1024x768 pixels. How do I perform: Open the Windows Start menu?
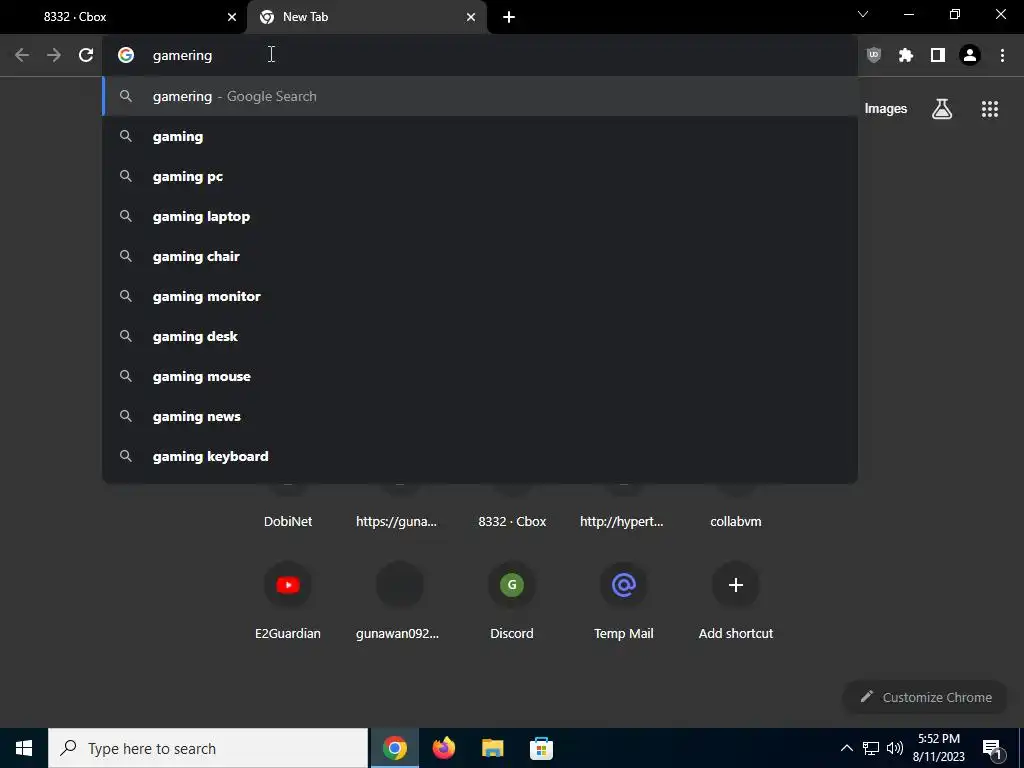point(24,748)
